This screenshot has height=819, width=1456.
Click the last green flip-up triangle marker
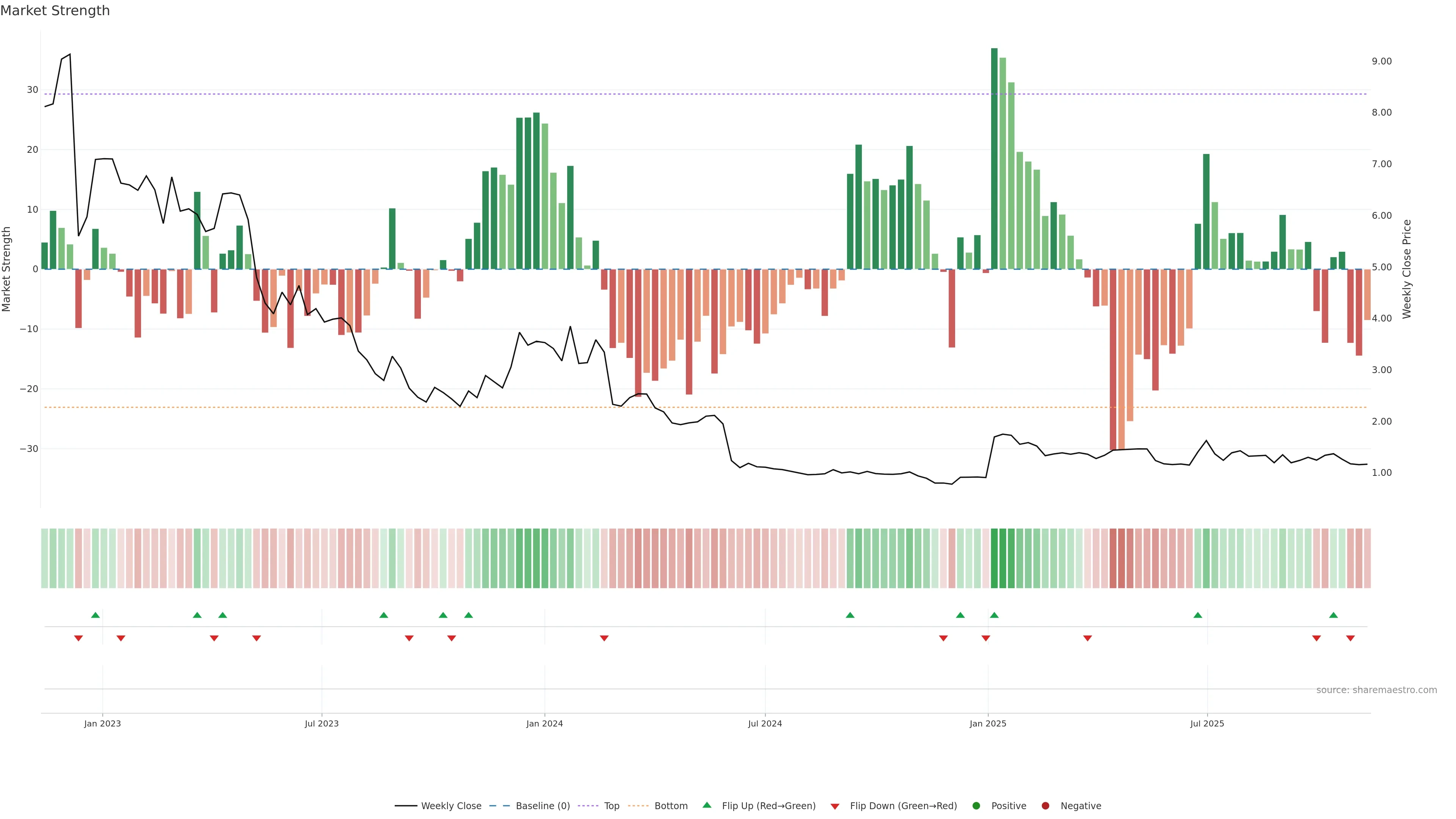click(1334, 615)
